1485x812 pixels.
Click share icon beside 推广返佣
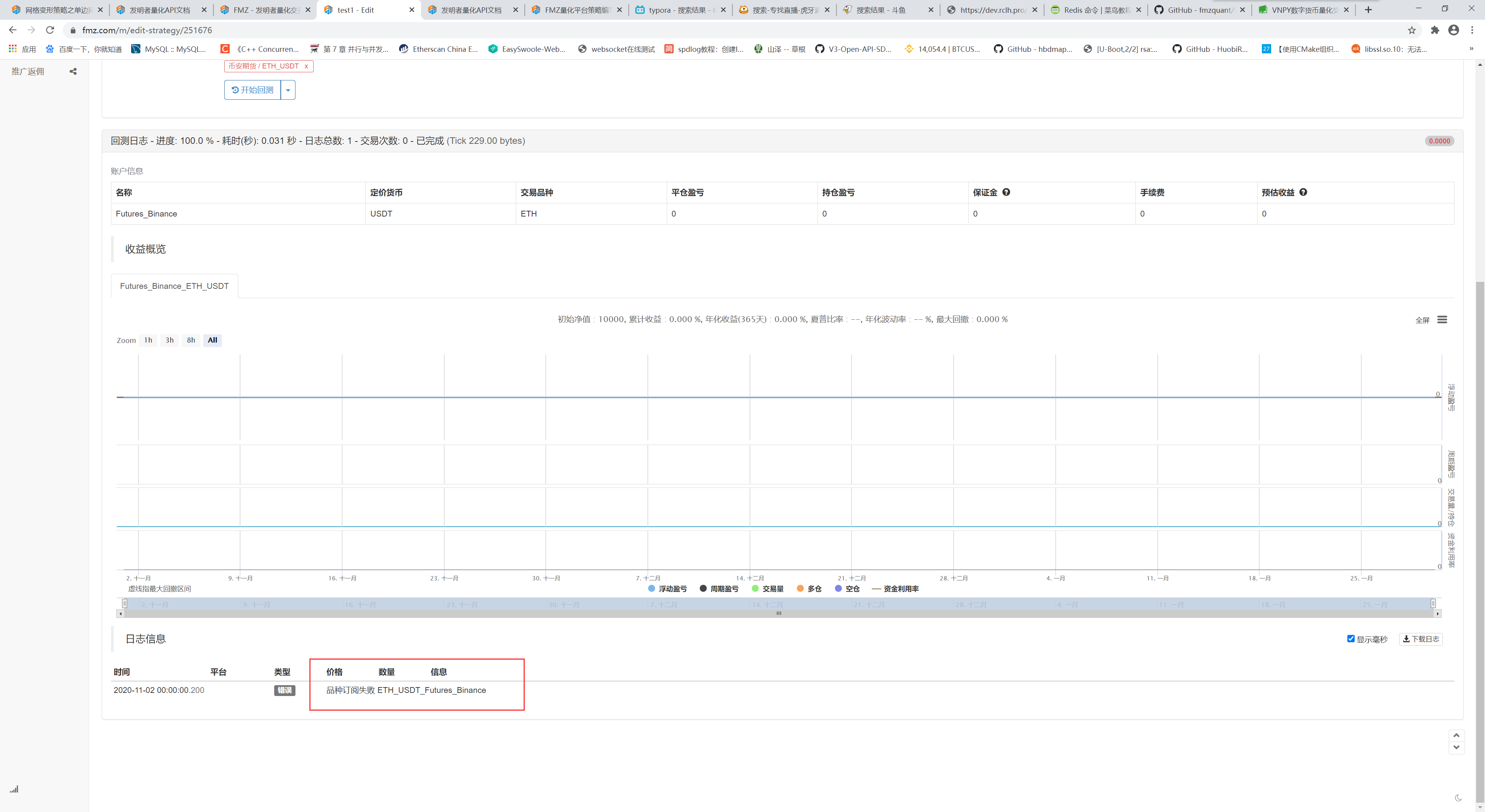[x=73, y=72]
